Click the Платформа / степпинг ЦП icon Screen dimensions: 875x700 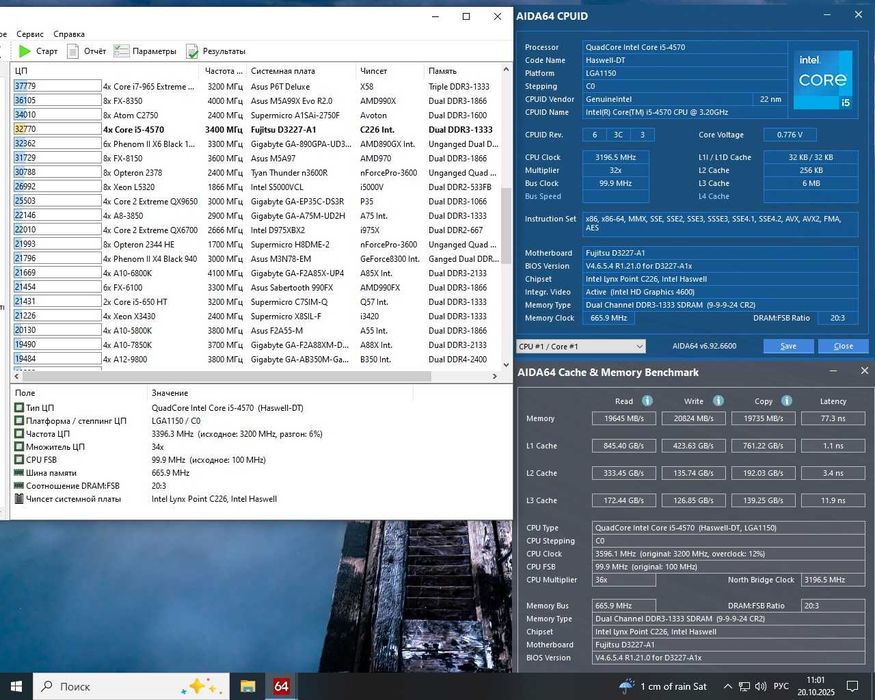(19, 420)
